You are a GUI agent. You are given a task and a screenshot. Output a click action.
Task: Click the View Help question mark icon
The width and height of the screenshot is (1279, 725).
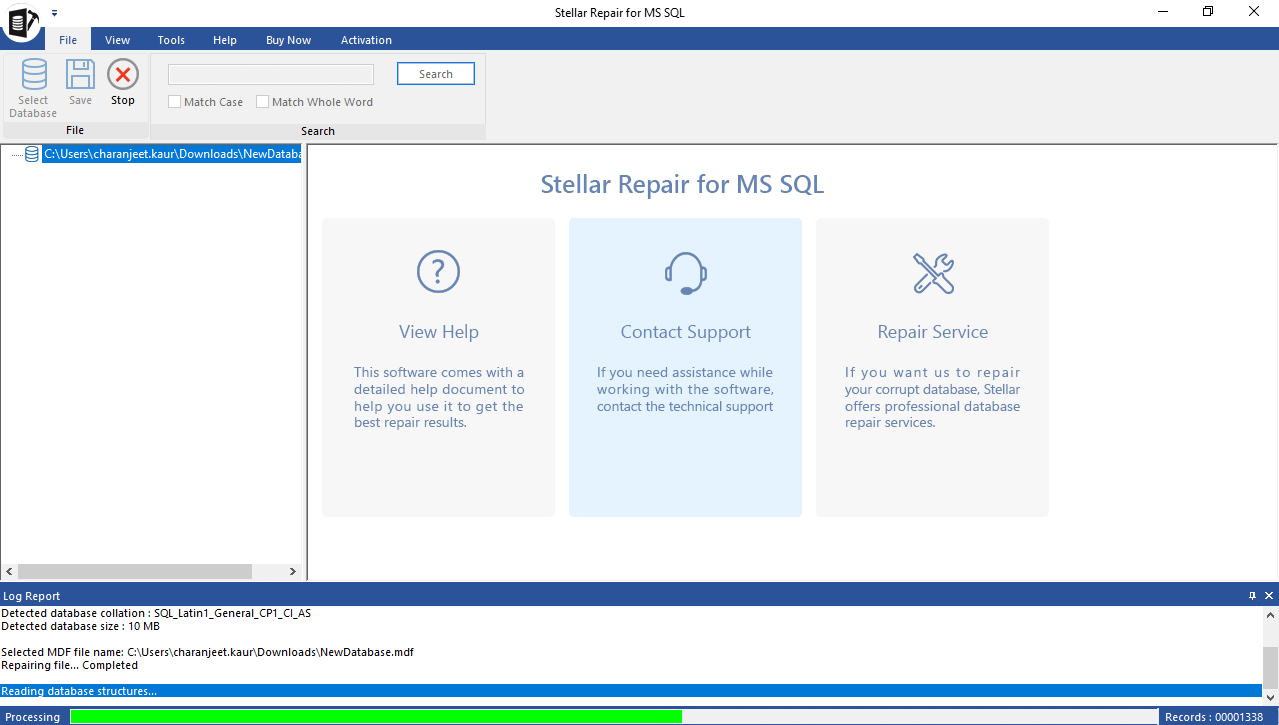438,272
